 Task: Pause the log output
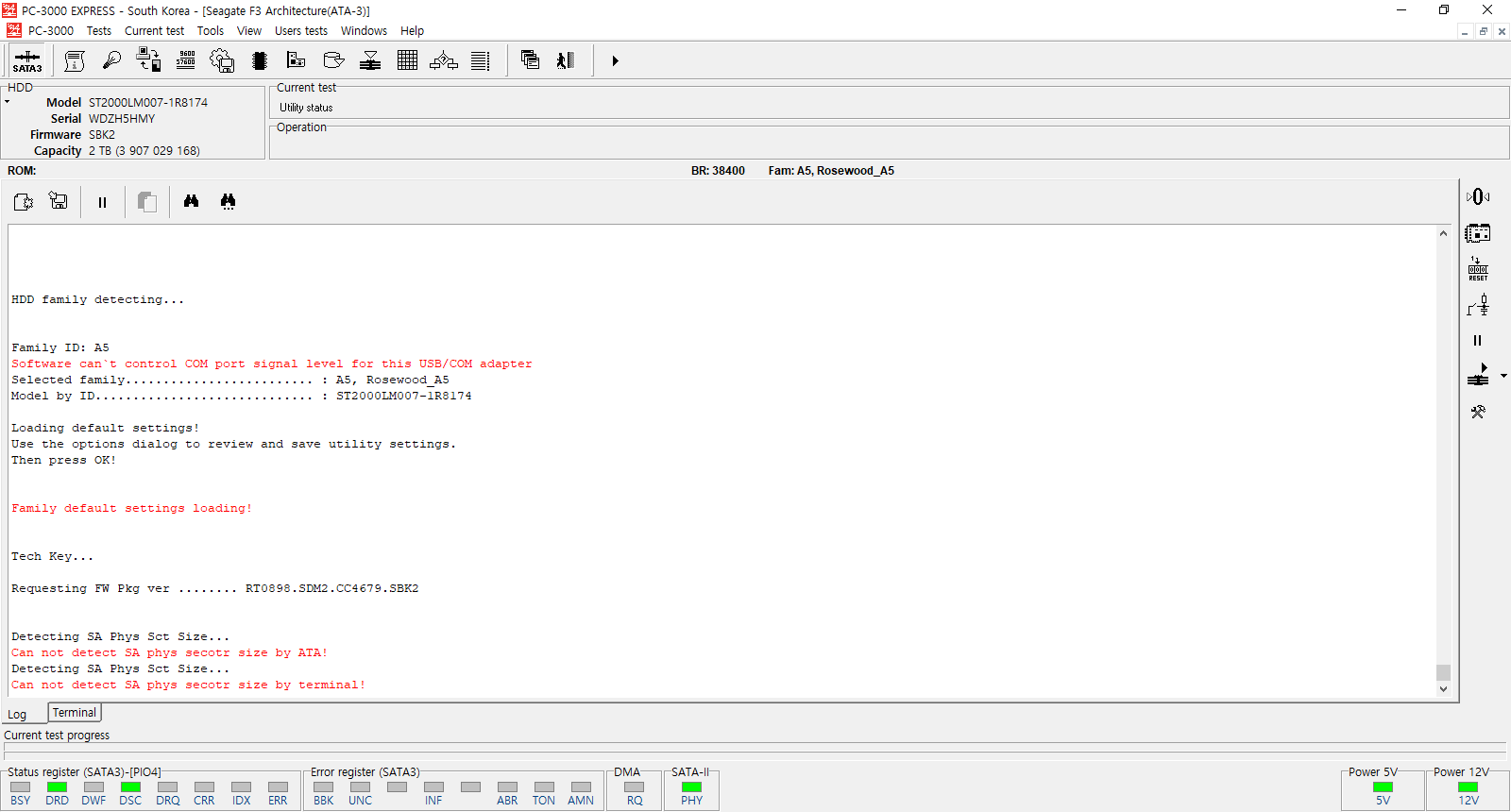point(102,202)
